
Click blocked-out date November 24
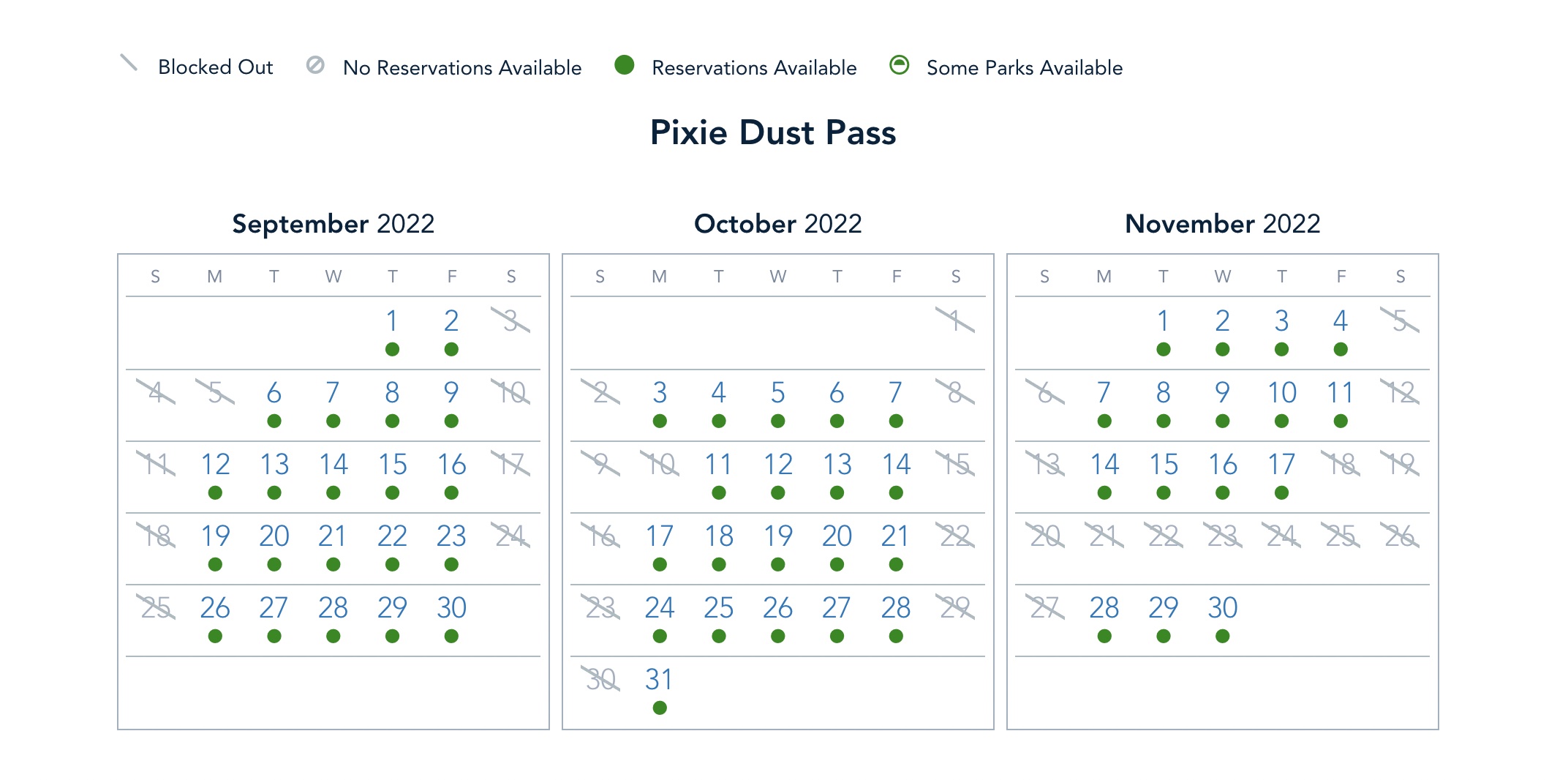pyautogui.click(x=1281, y=536)
